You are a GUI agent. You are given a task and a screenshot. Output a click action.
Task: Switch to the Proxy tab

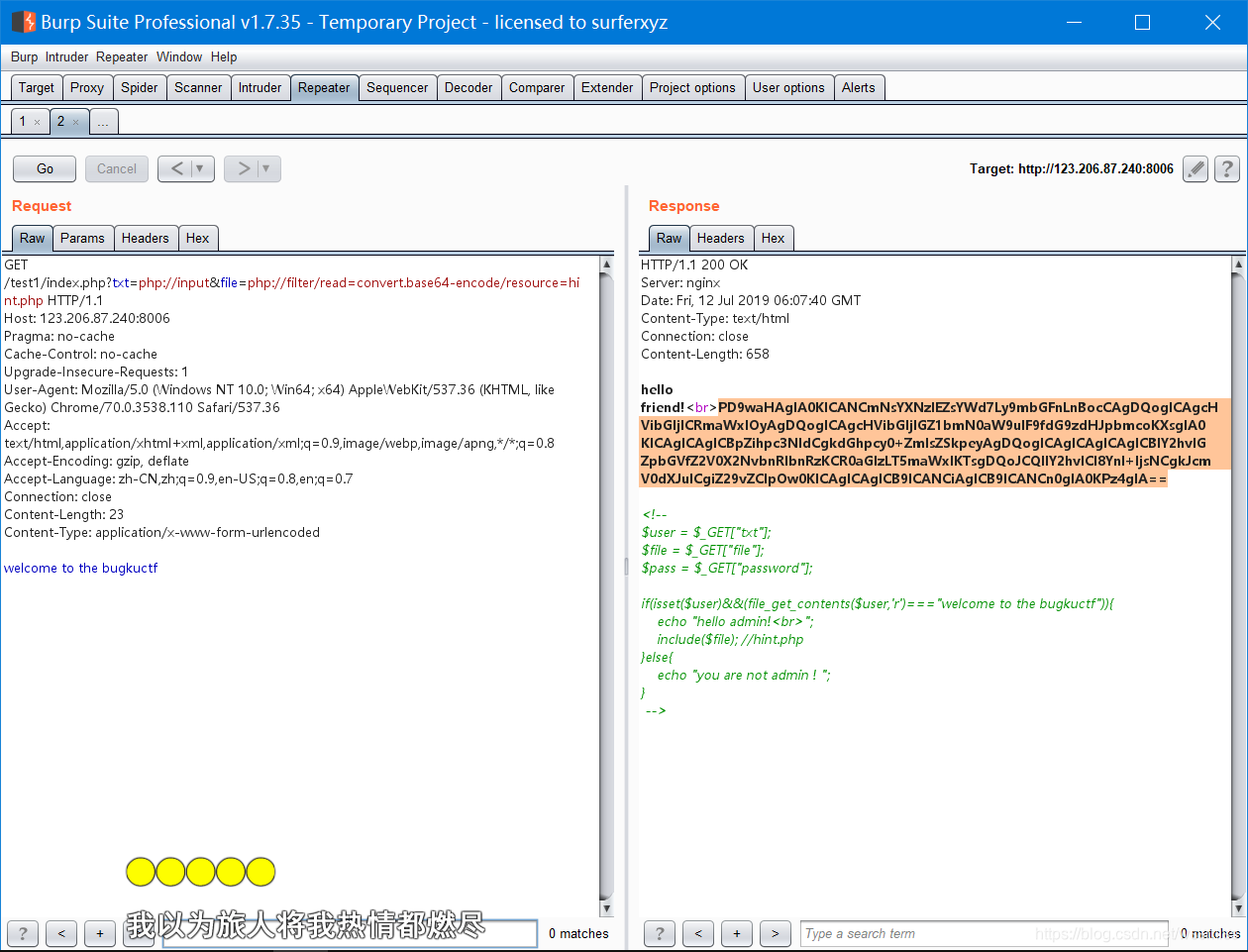[87, 87]
